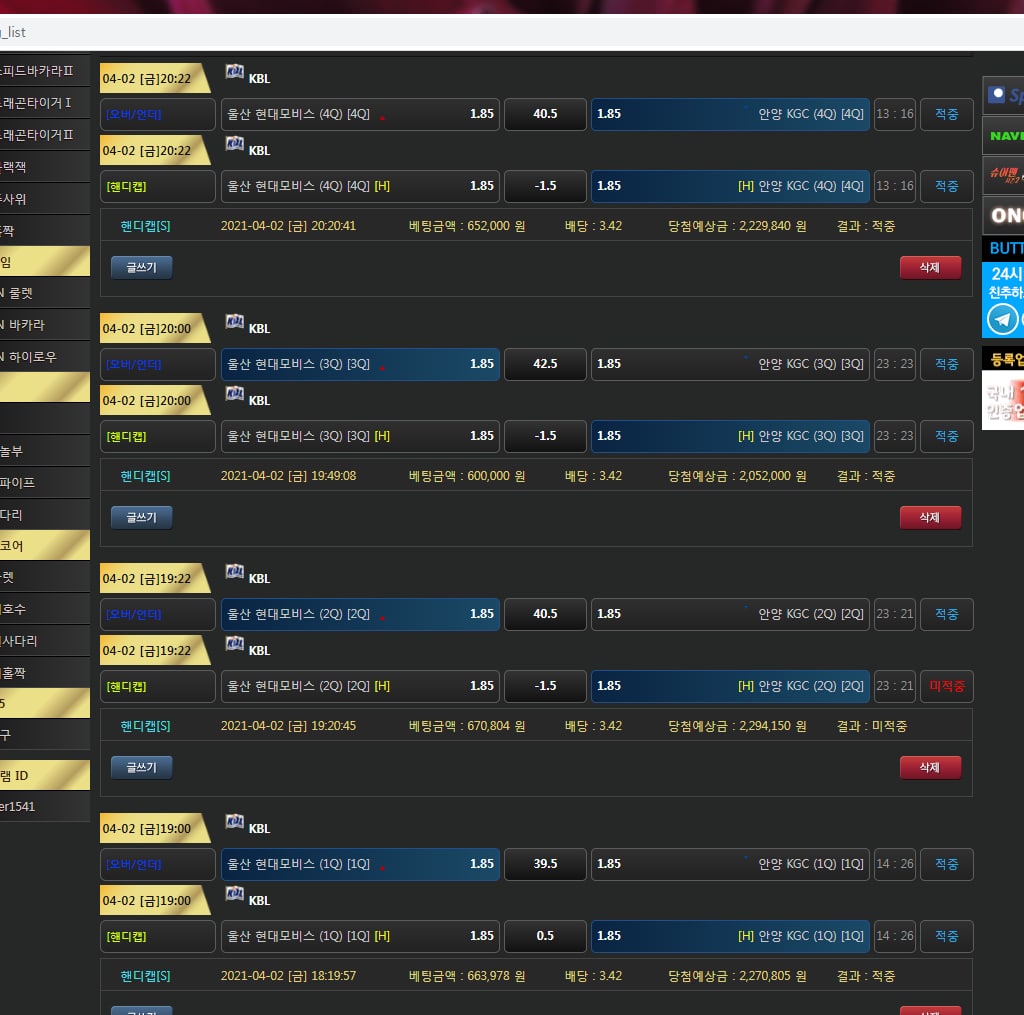Image resolution: width=1024 pixels, height=1015 pixels.
Task: Click 삭제 for the 670,804 원 bet
Action: click(930, 767)
